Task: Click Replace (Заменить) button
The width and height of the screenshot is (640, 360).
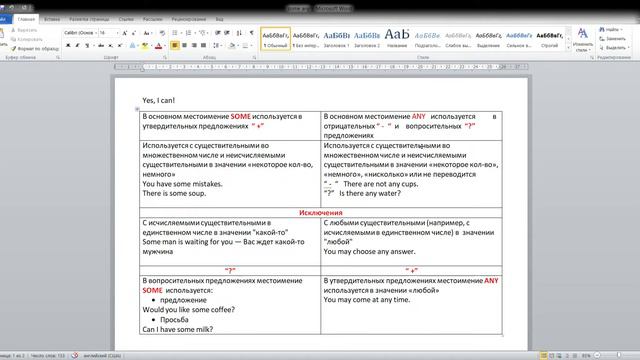Action: 612,39
